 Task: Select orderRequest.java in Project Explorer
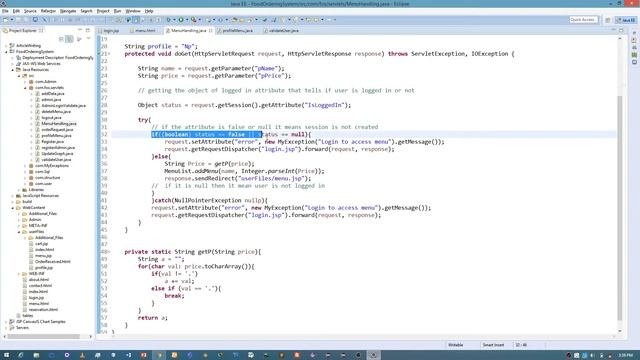click(x=57, y=130)
